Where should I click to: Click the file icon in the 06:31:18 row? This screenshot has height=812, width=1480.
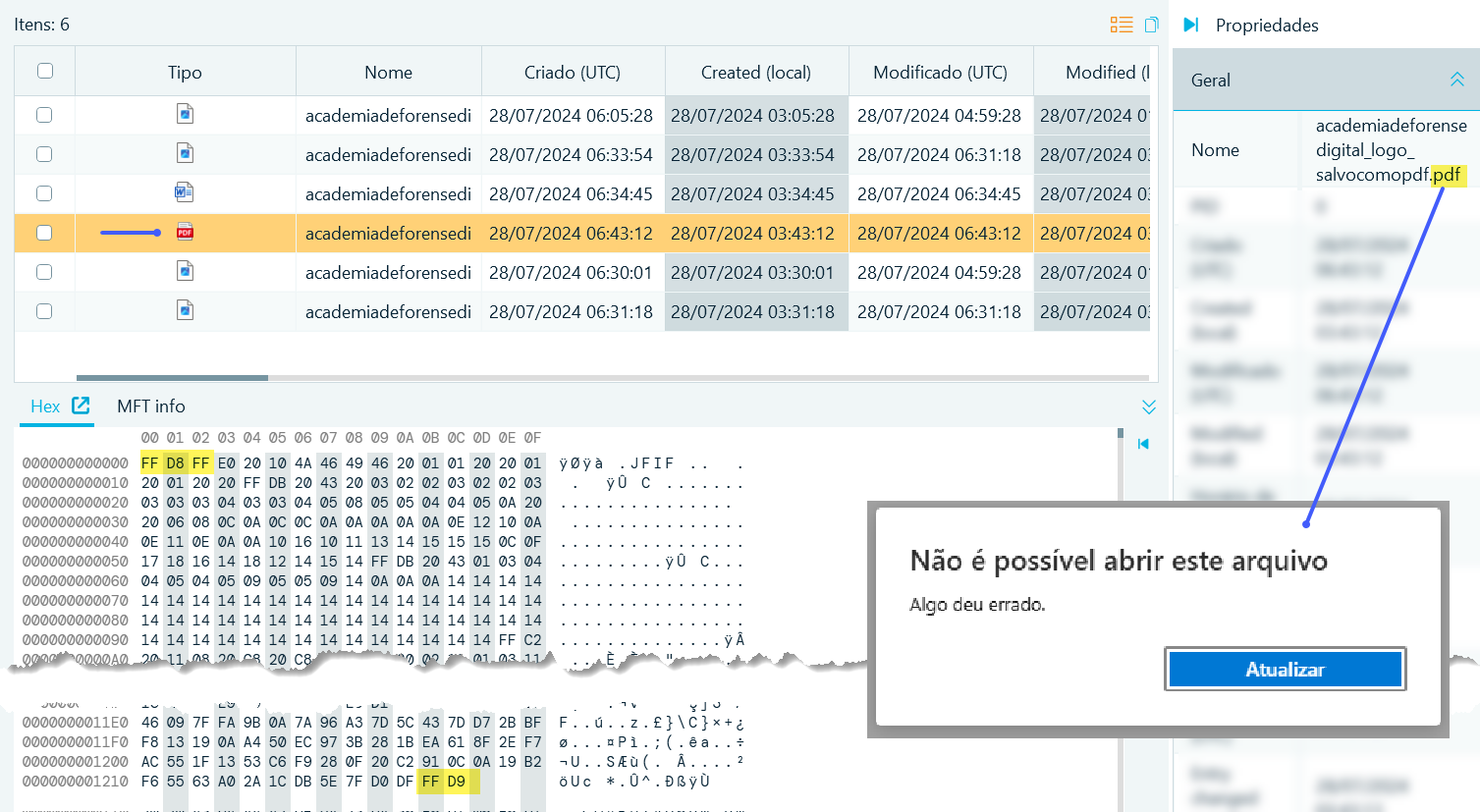[185, 310]
